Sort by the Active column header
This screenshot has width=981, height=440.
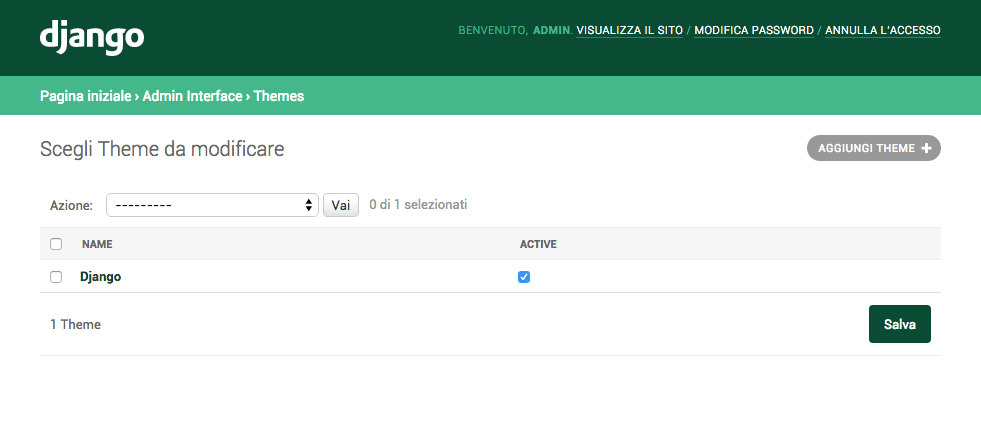(x=538, y=244)
